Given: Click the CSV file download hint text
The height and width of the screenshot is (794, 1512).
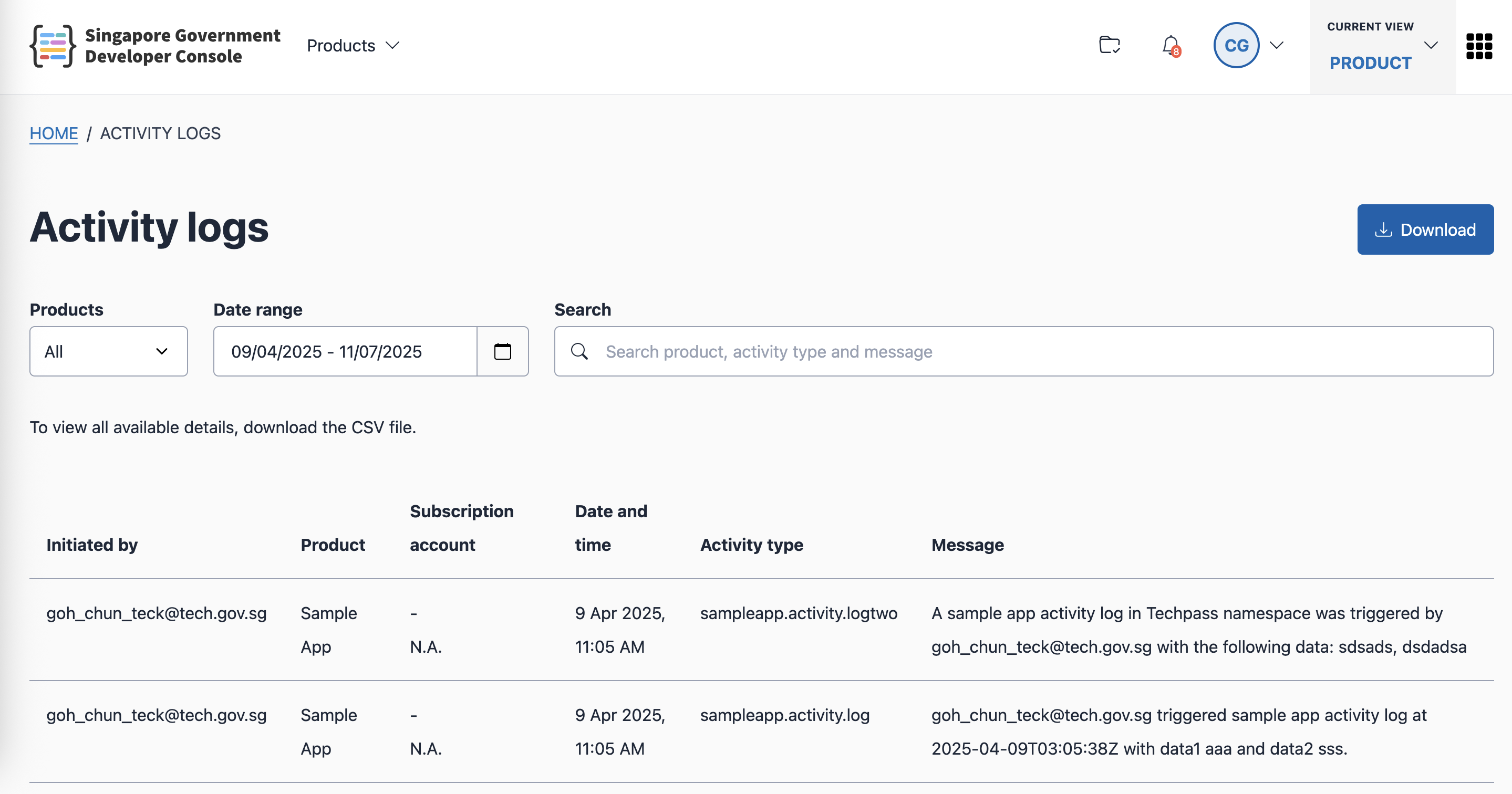Looking at the screenshot, I should pos(223,427).
